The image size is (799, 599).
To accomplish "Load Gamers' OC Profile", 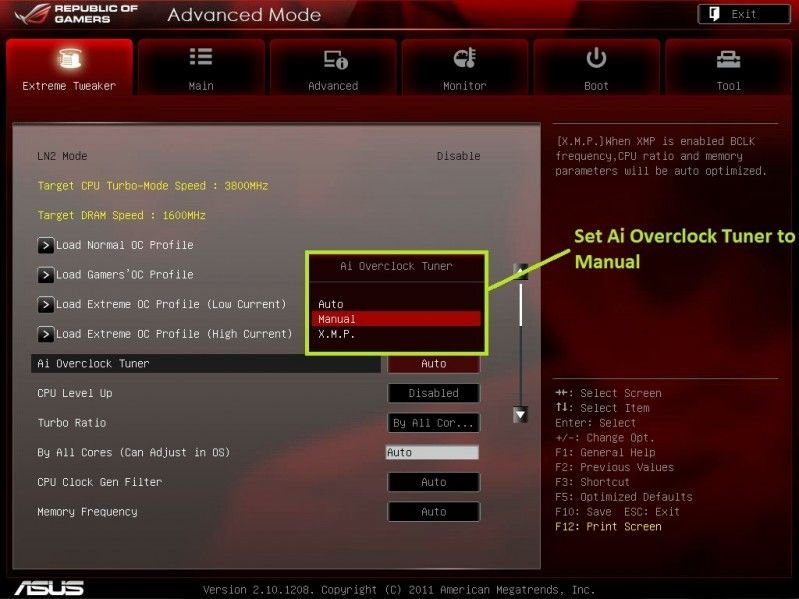I will tap(125, 275).
